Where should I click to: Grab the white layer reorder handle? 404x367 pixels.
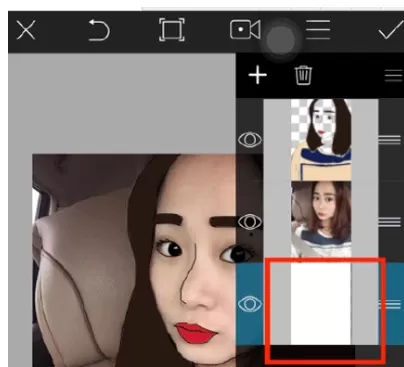click(389, 304)
